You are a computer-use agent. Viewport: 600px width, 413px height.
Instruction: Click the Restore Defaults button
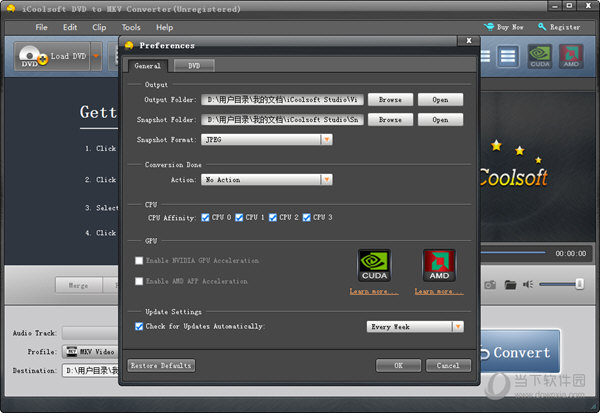[161, 366]
